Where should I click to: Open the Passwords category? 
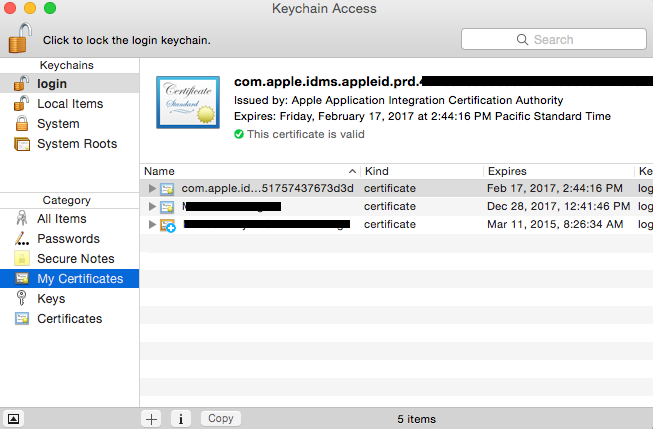(x=70, y=238)
